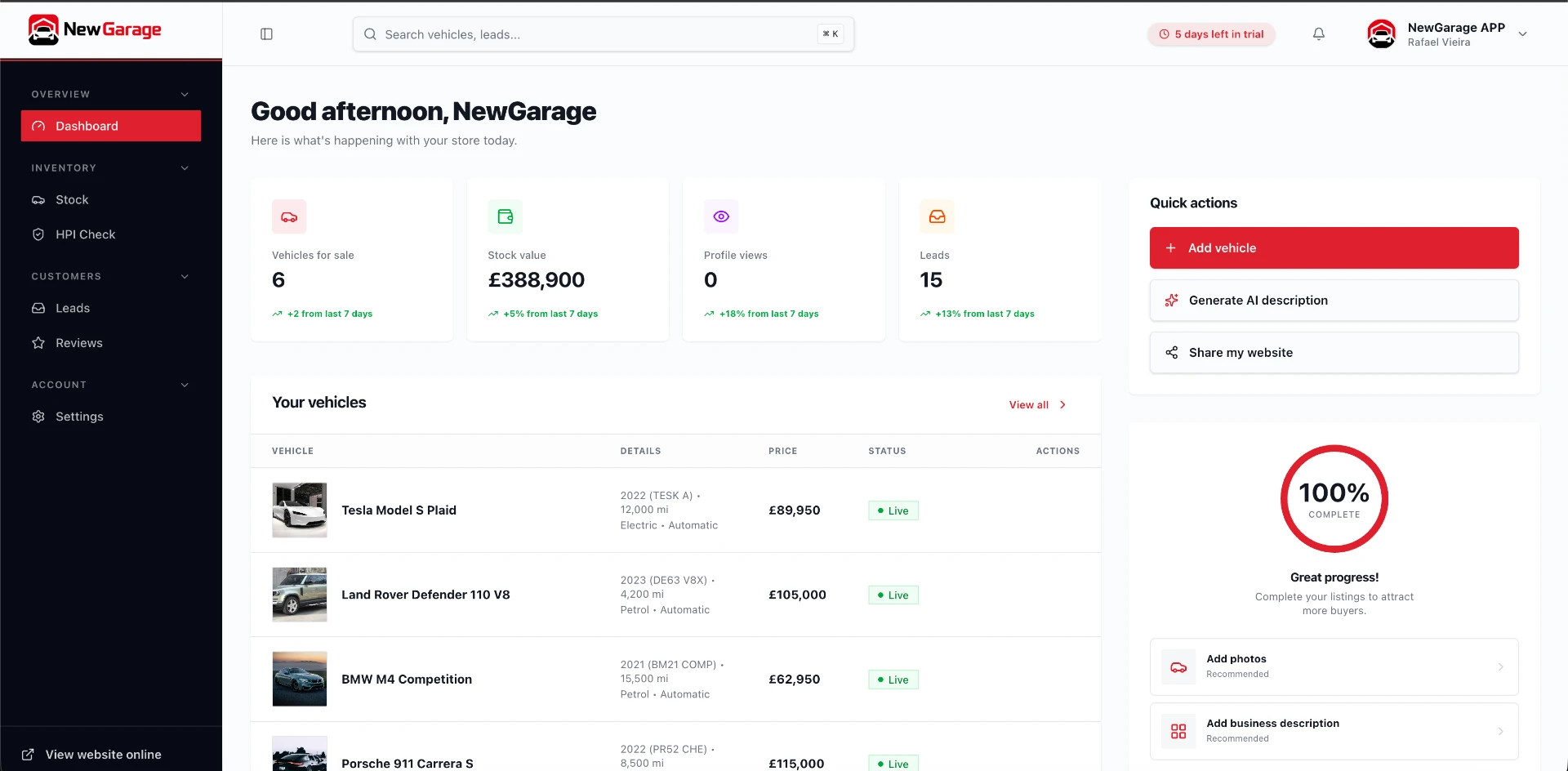Open the account dropdown chevron
The image size is (1568, 771).
1522,34
